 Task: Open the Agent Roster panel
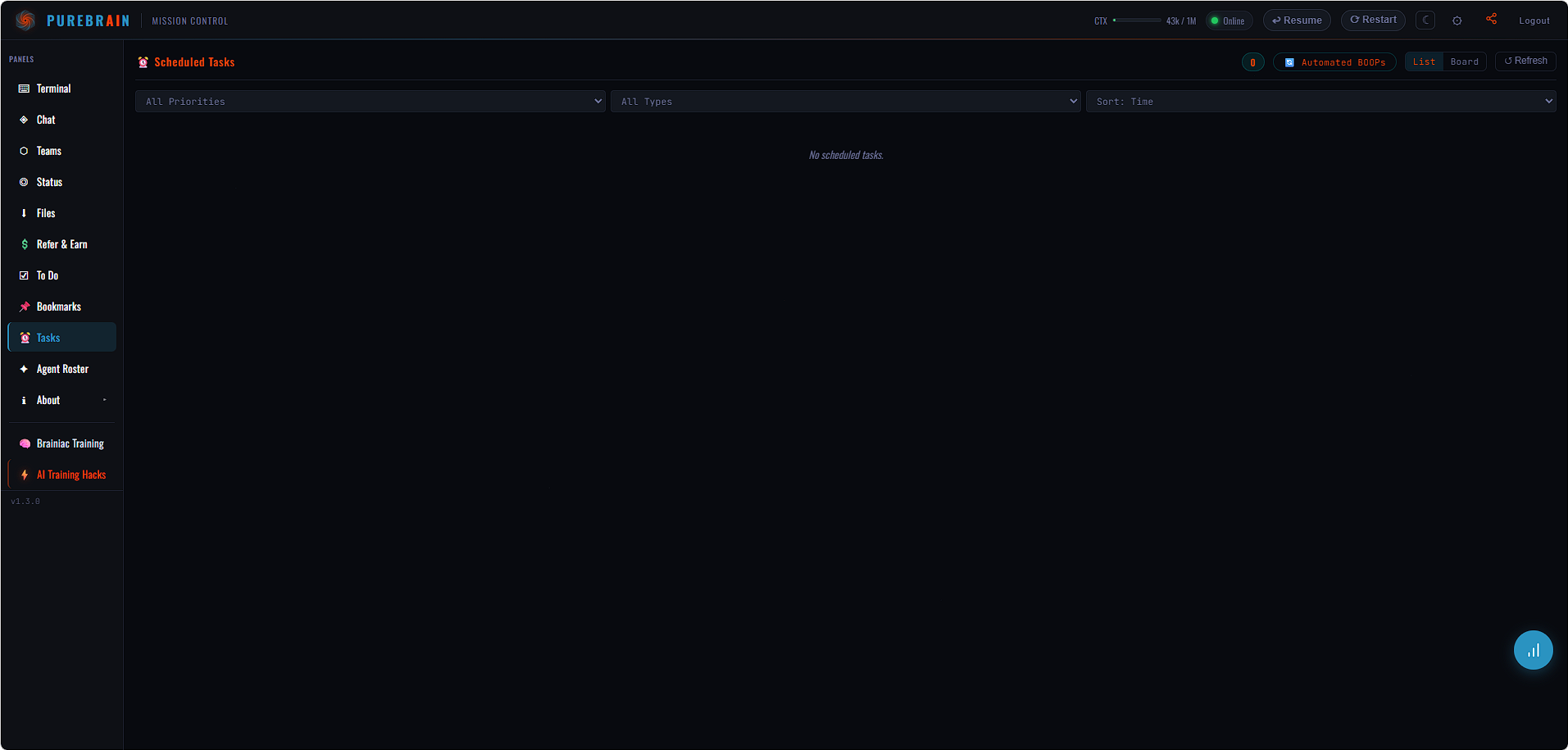pos(62,369)
